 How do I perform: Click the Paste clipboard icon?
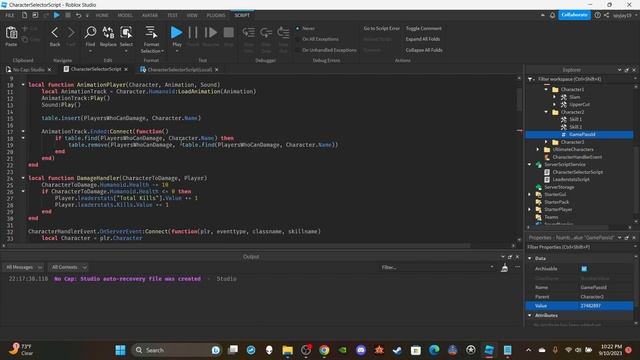[11, 33]
